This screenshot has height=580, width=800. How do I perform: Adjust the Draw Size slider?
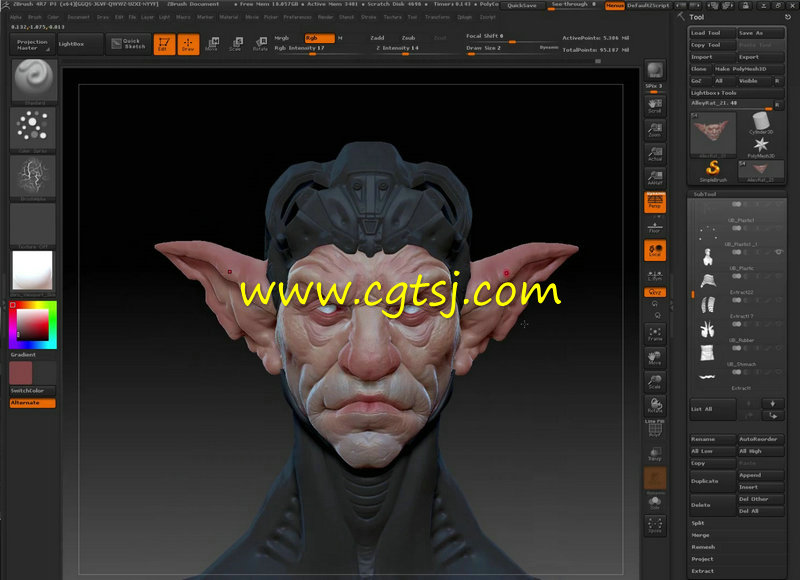512,49
